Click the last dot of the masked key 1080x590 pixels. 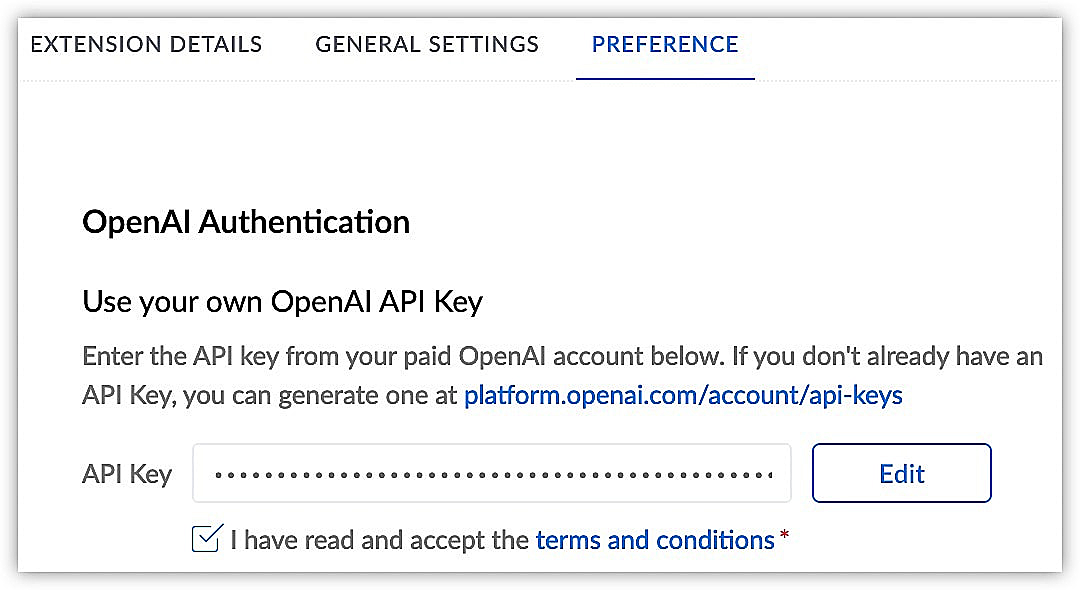(769, 475)
